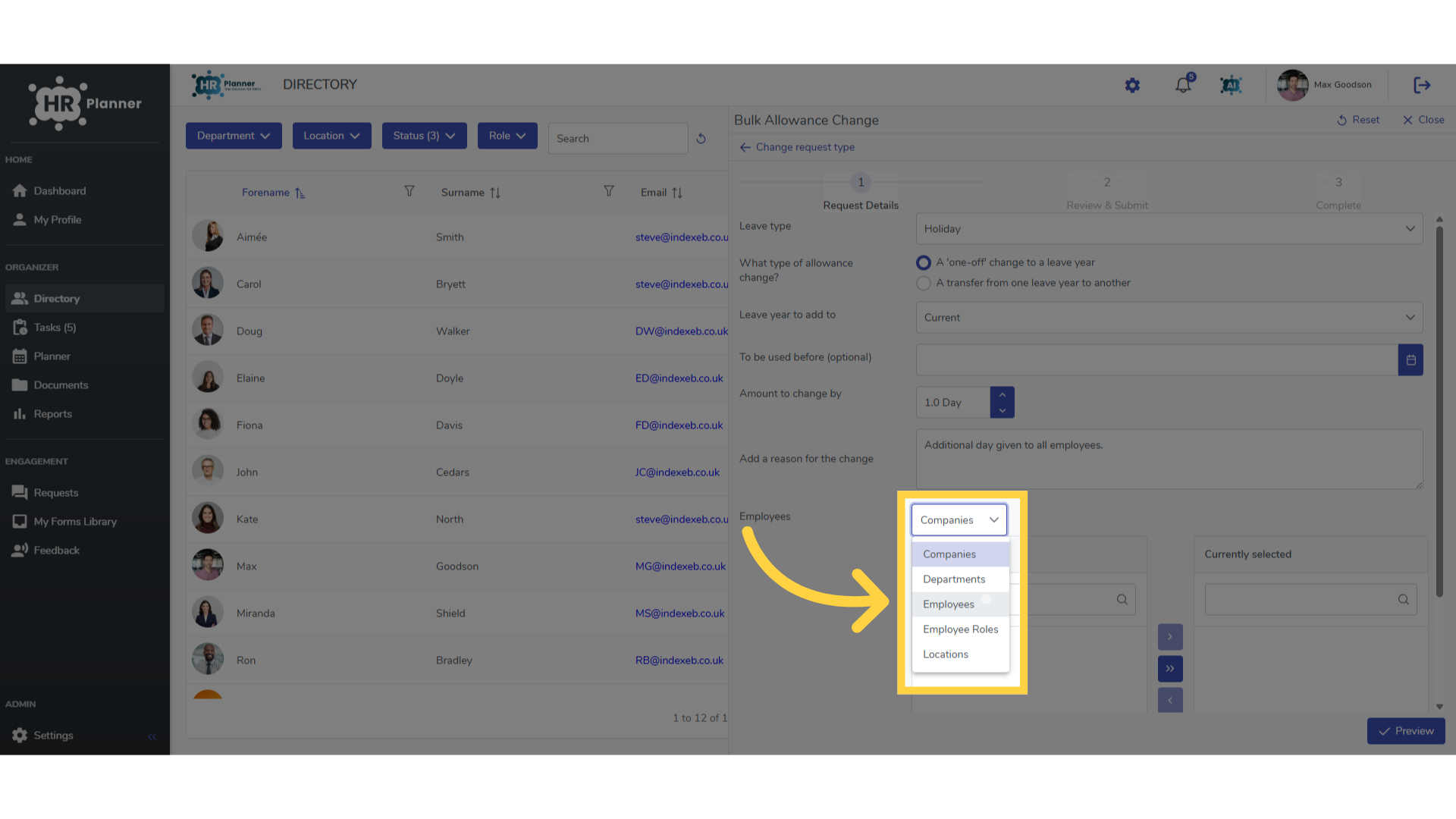Close the Bulk Allowance Change panel
1456x819 pixels.
click(x=1423, y=120)
